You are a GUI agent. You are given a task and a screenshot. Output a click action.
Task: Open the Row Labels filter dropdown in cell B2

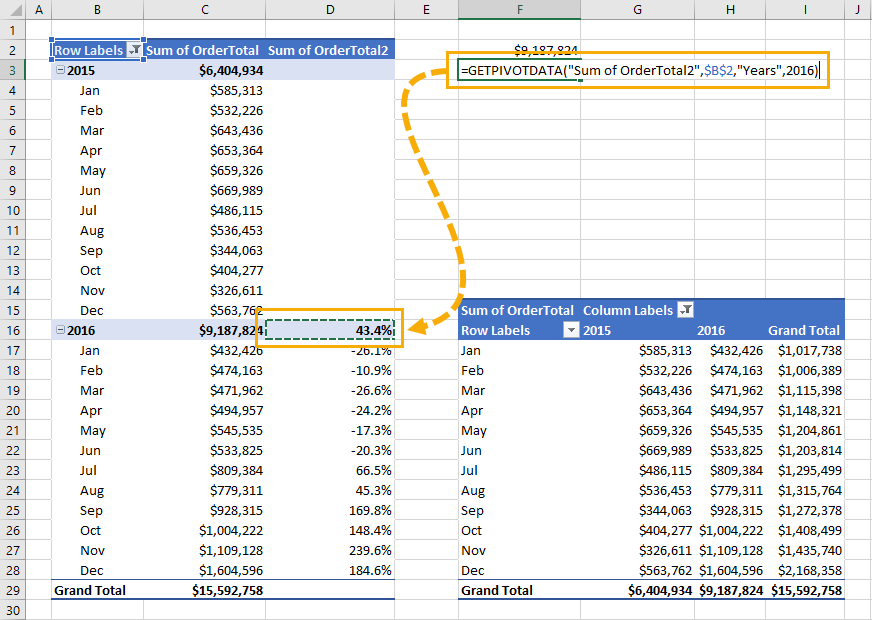pyautogui.click(x=135, y=50)
